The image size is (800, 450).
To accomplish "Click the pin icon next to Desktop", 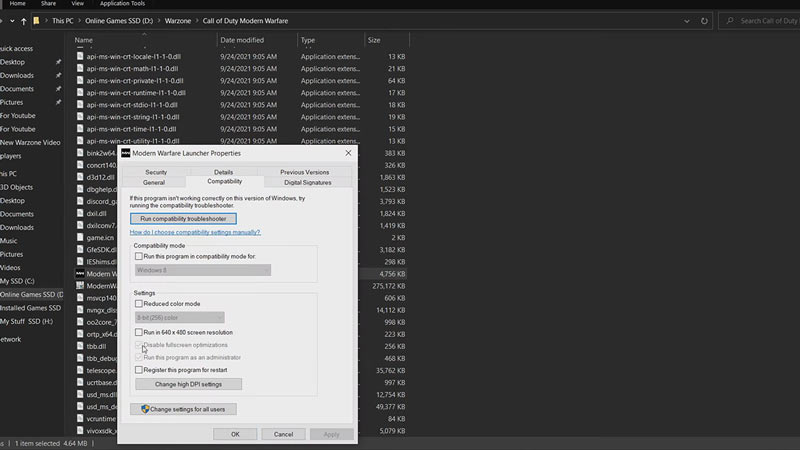I will pyautogui.click(x=58, y=62).
